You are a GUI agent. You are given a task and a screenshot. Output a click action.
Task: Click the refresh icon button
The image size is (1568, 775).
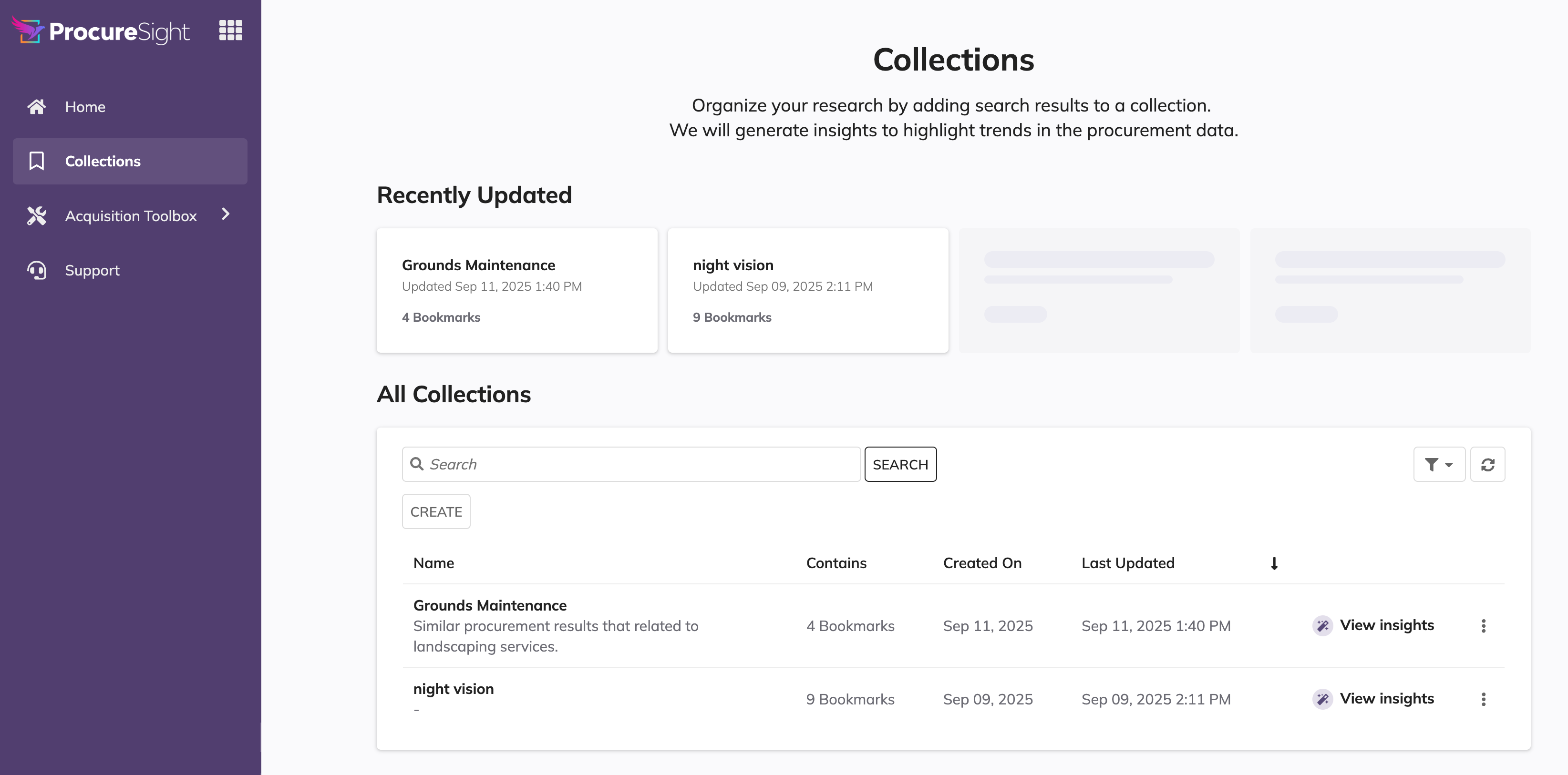[1488, 464]
